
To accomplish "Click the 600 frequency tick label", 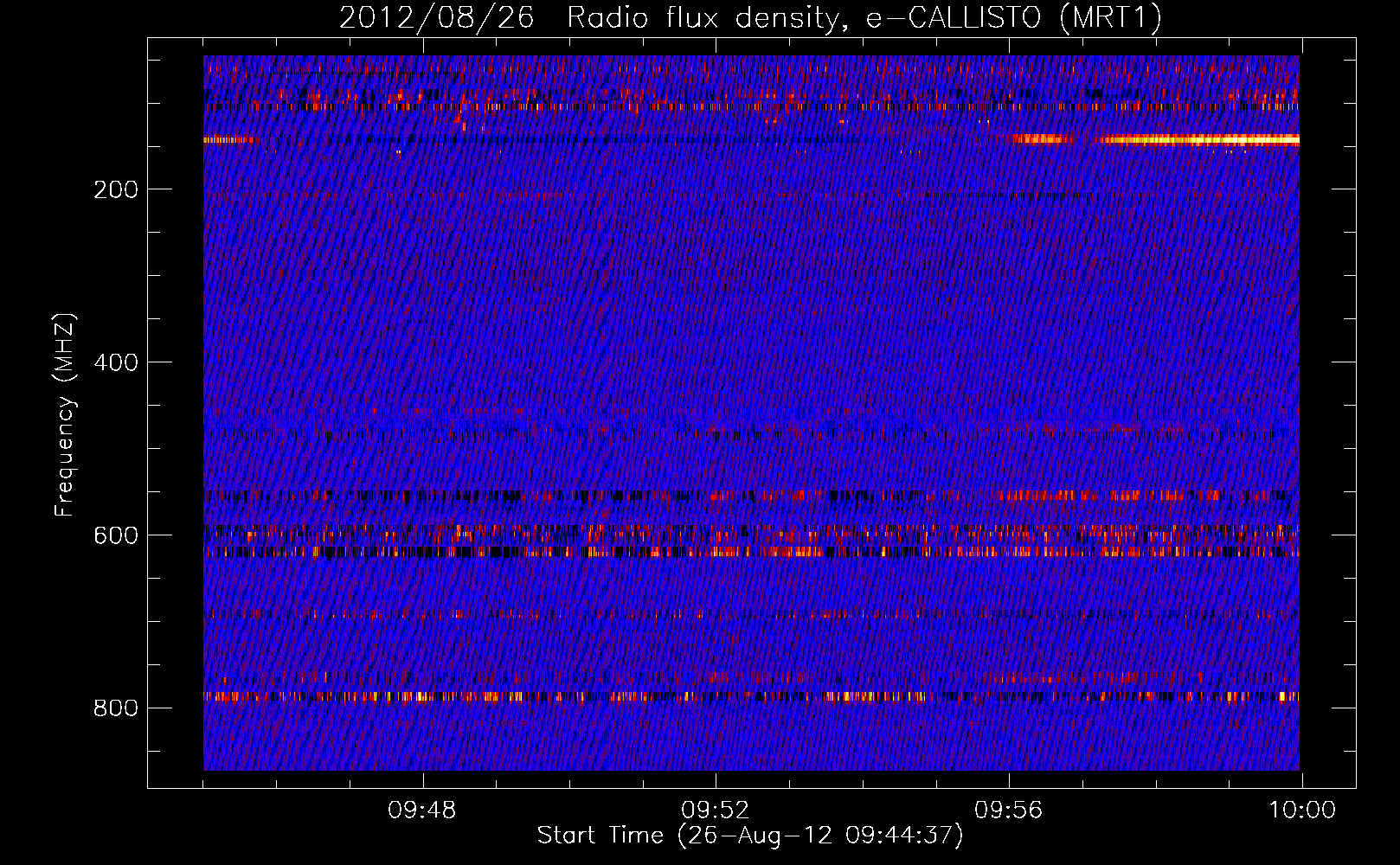I will [116, 535].
